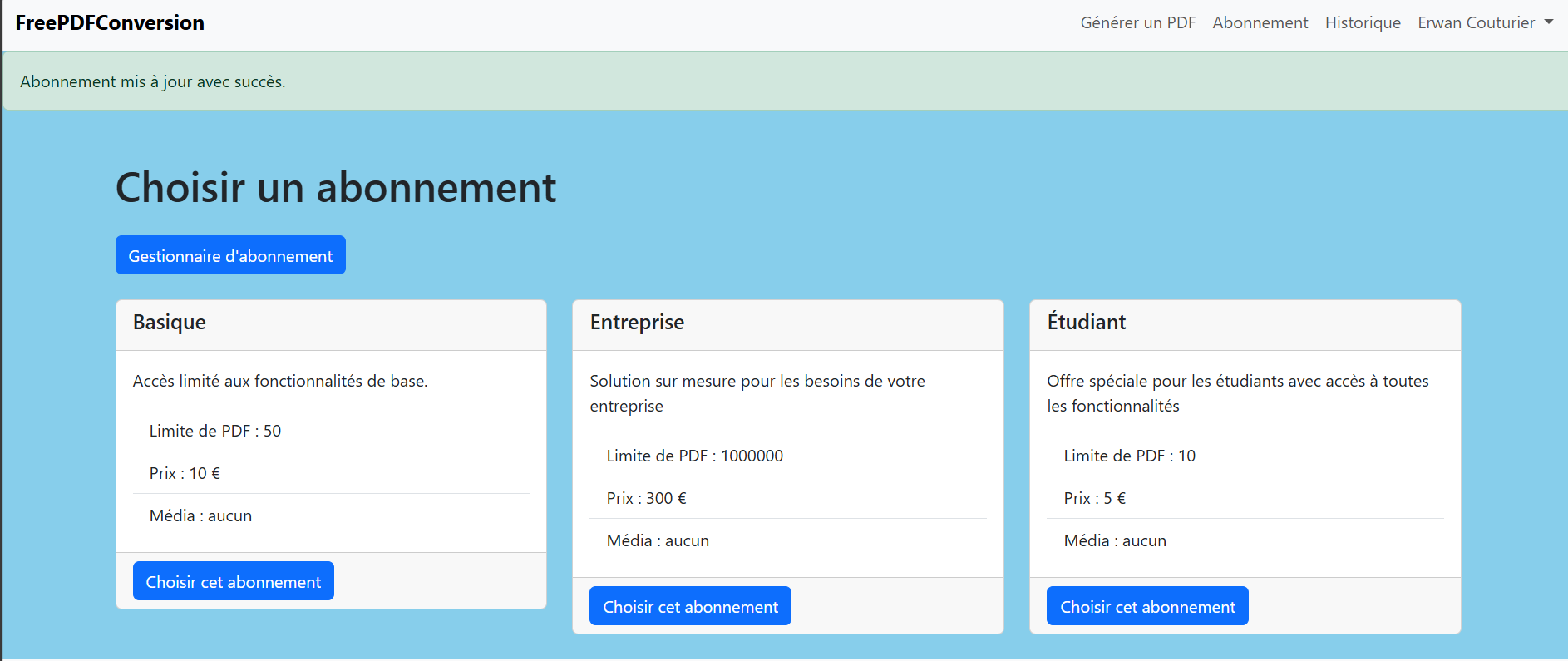Click the Média : aucun row in Basique card
The height and width of the screenshot is (661, 1568).
click(331, 515)
